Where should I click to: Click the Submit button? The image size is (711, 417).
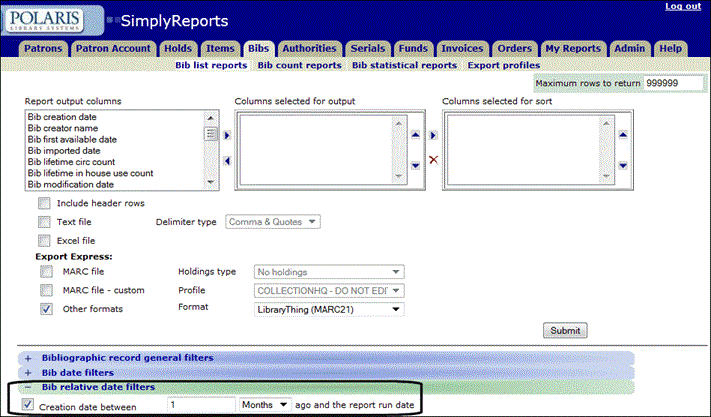coord(564,331)
